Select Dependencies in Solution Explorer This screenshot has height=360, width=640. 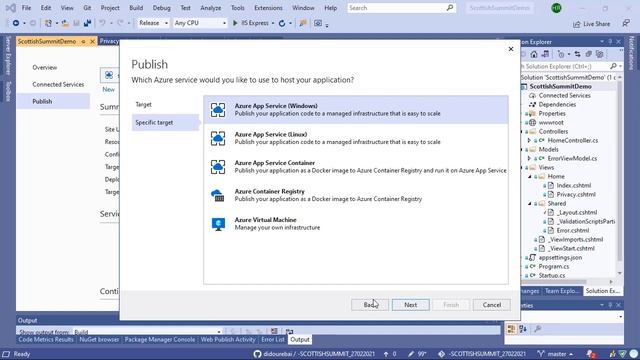[557, 104]
